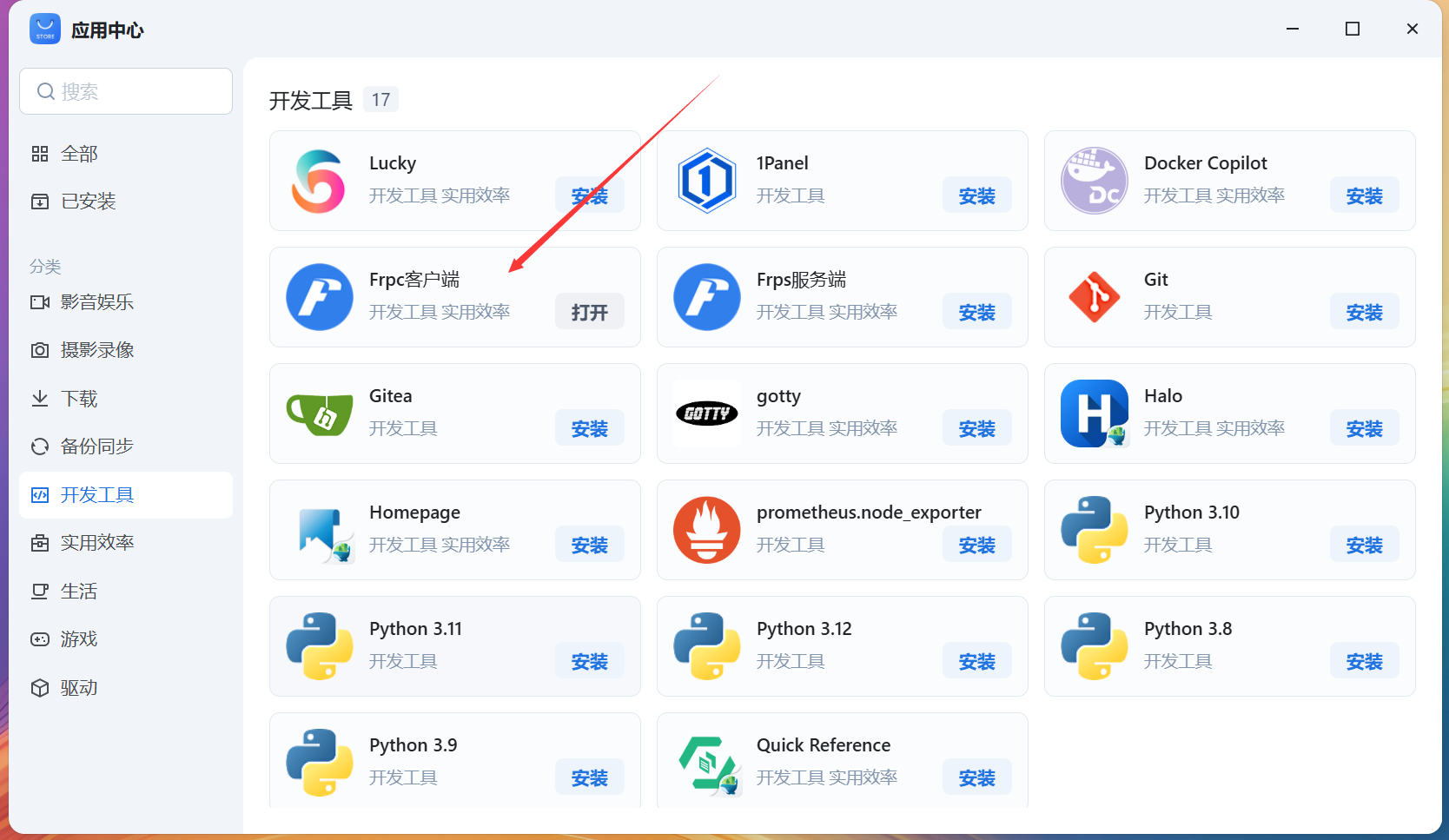This screenshot has height=840, width=1449.
Task: Click the Frpc客户端 title text
Action: (414, 280)
